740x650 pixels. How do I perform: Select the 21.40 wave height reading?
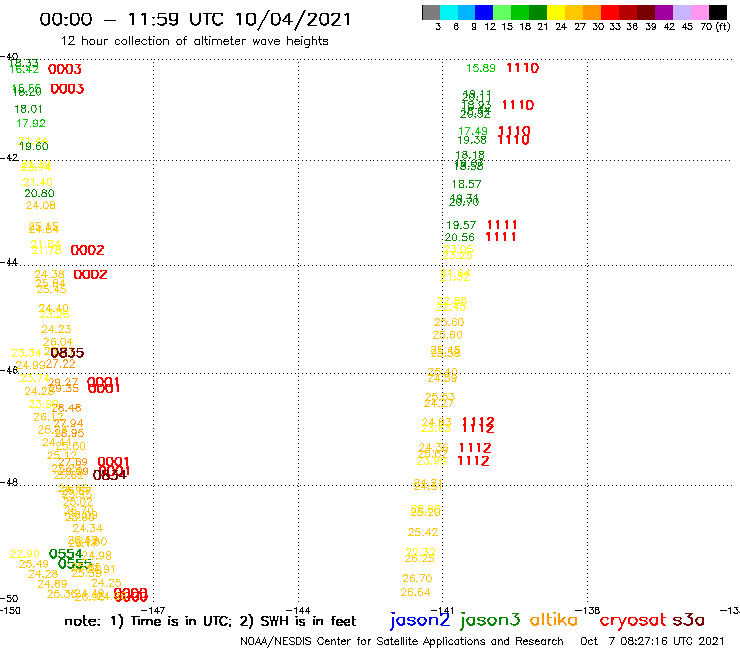point(37,182)
